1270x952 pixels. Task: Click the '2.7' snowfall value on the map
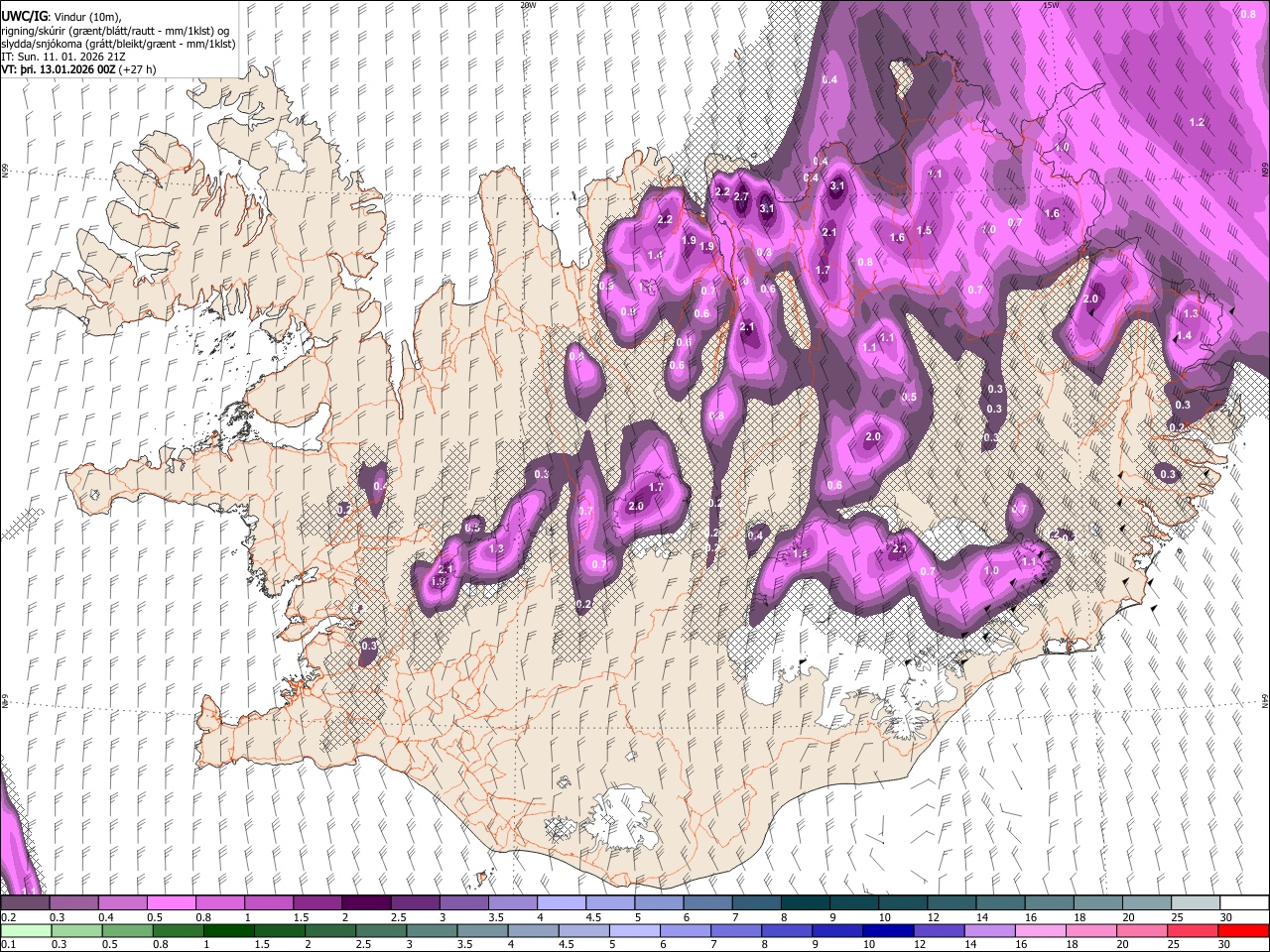click(x=741, y=196)
